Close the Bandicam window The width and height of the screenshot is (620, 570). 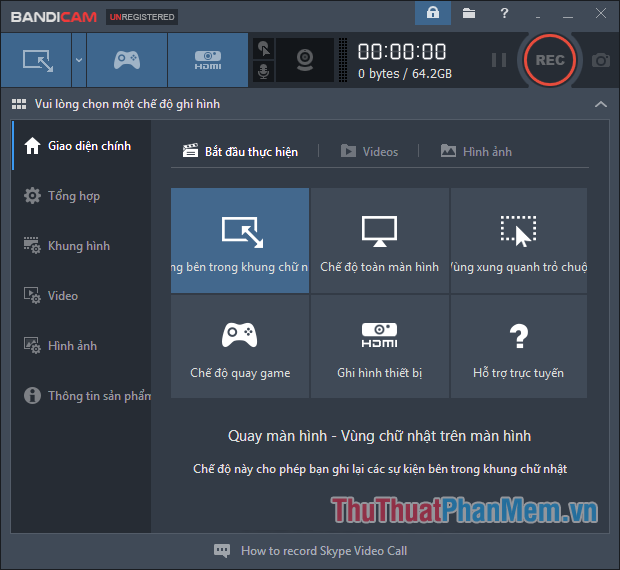click(x=601, y=13)
